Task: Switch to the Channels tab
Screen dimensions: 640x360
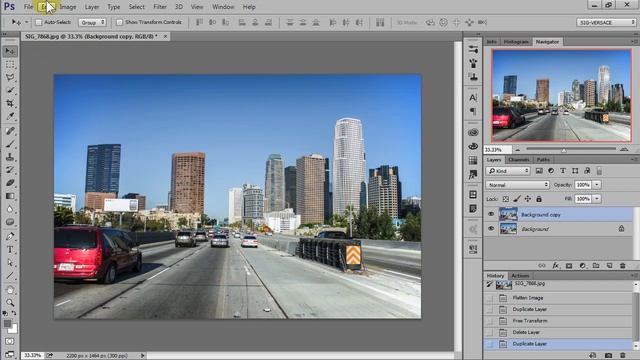Action: tap(519, 160)
